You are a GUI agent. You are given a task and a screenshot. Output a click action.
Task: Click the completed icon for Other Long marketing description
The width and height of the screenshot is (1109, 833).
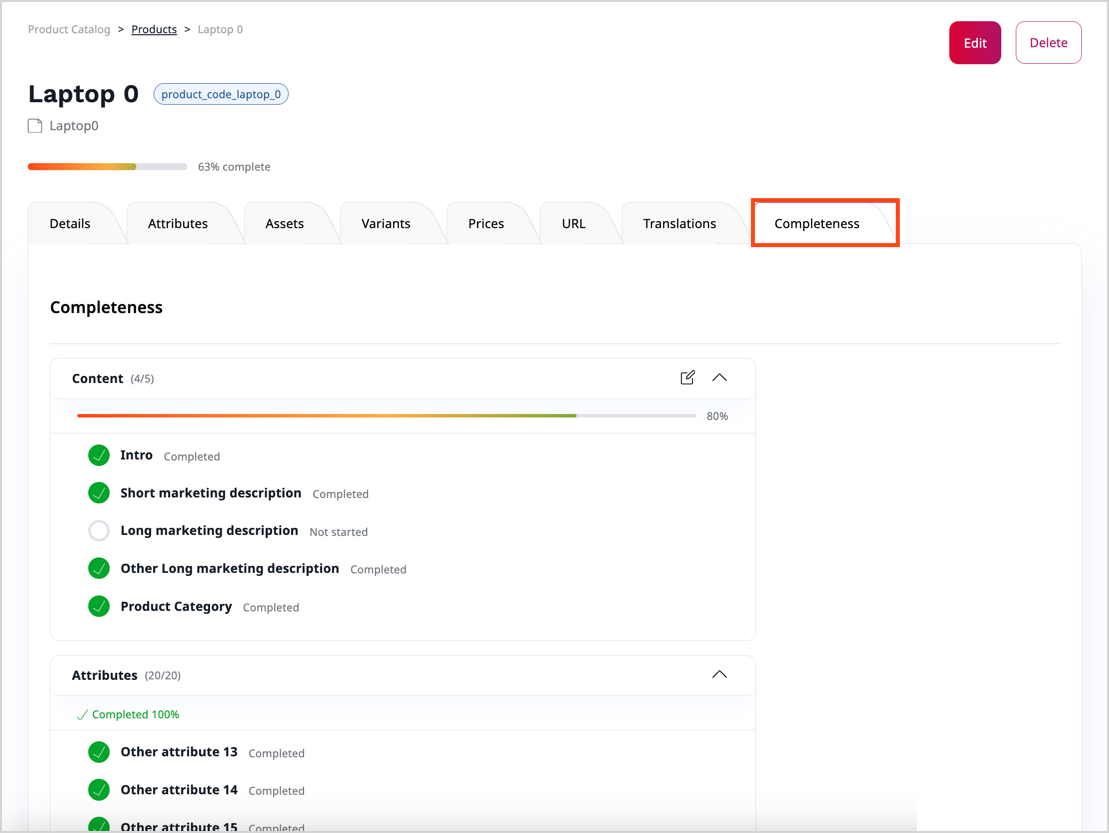click(98, 568)
